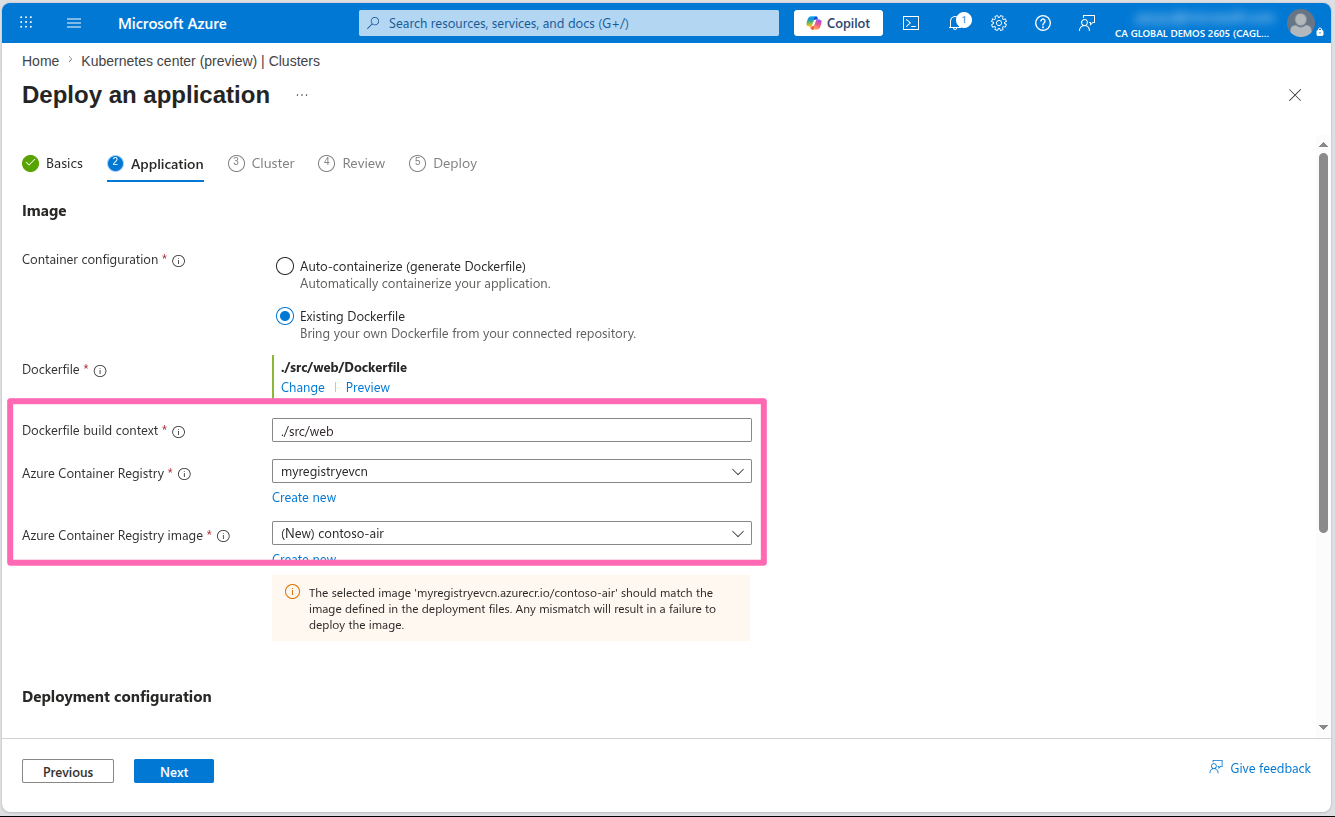This screenshot has height=817, width=1335.
Task: Click the Deployment configuration heading
Action: point(117,696)
